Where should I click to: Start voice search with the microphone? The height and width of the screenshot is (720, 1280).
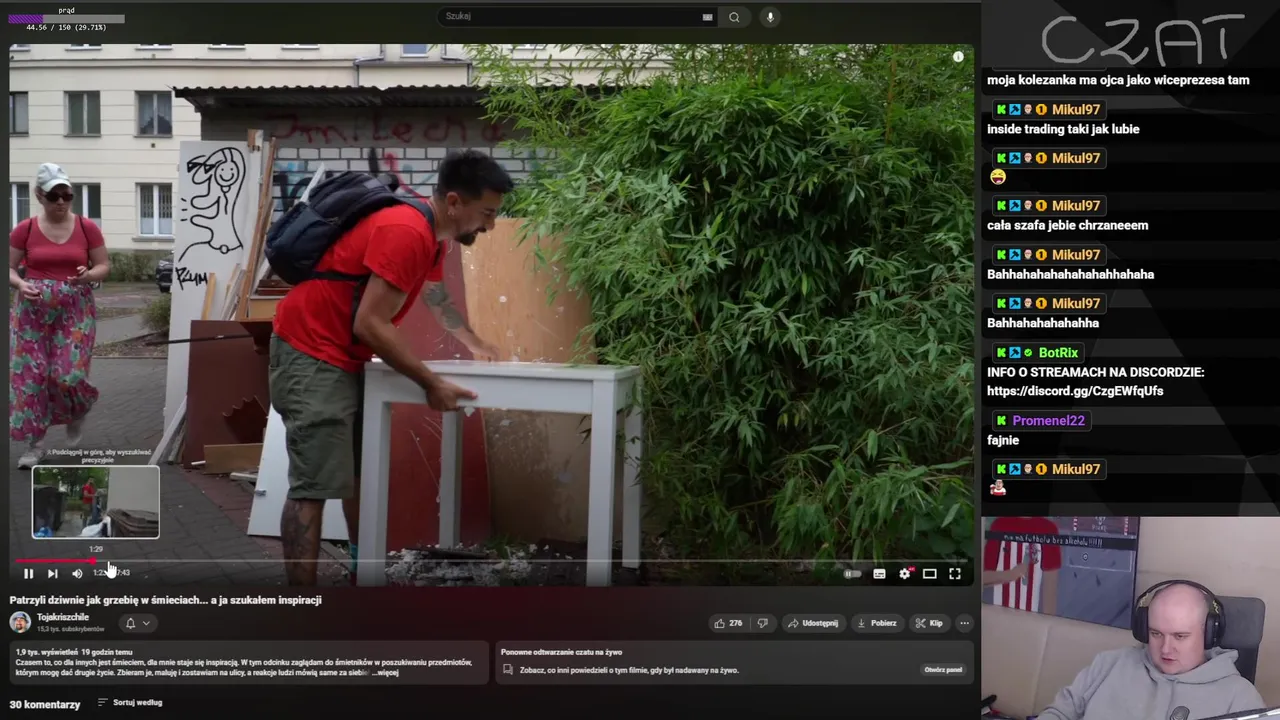(x=770, y=17)
